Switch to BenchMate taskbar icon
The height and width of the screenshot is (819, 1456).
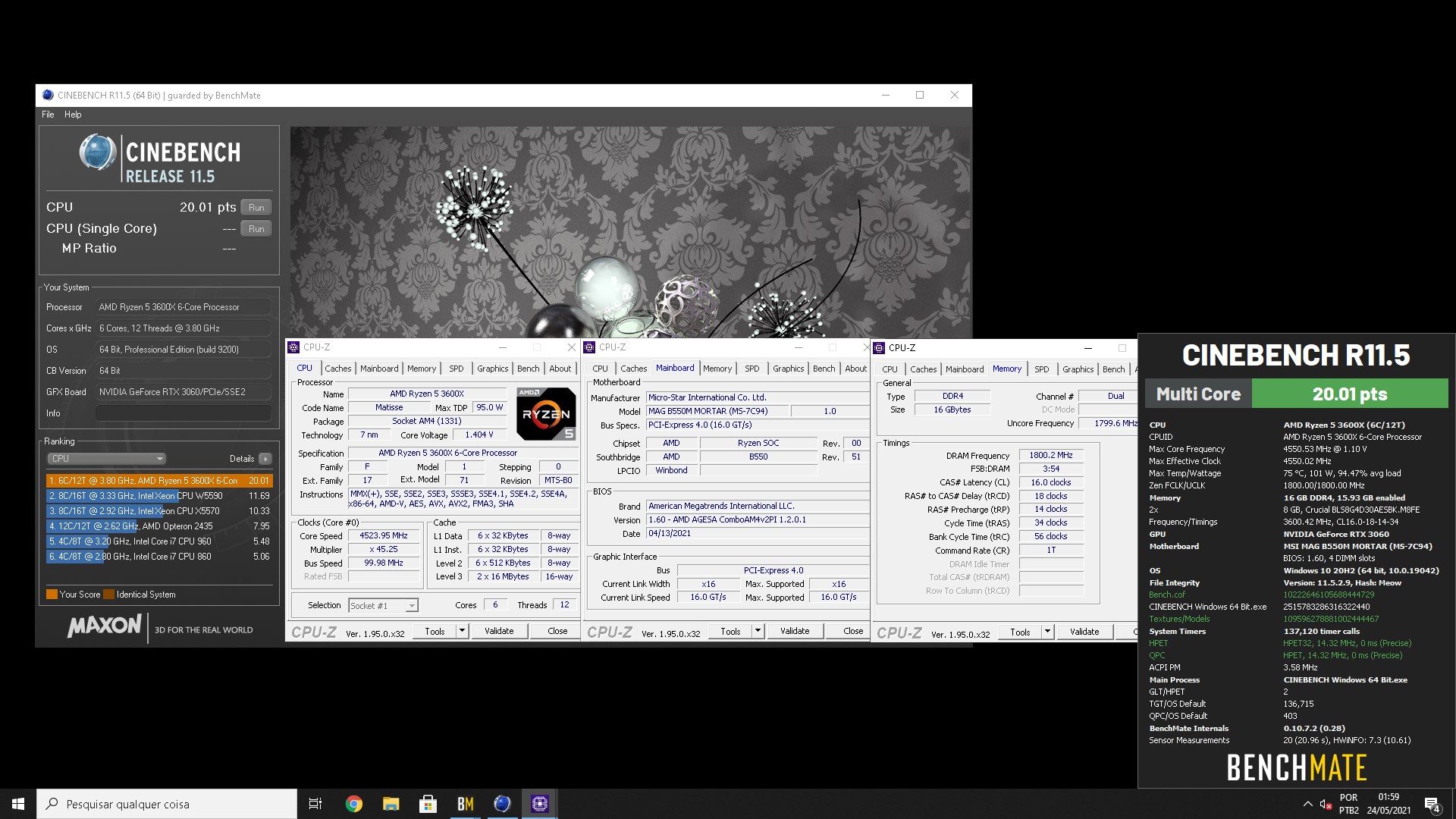465,804
